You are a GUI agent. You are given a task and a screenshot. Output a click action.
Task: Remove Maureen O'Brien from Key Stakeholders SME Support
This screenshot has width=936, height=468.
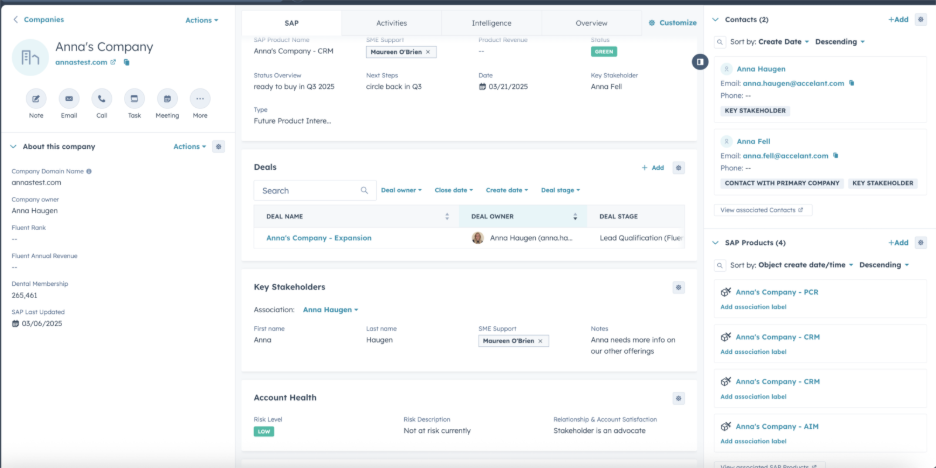tap(541, 341)
